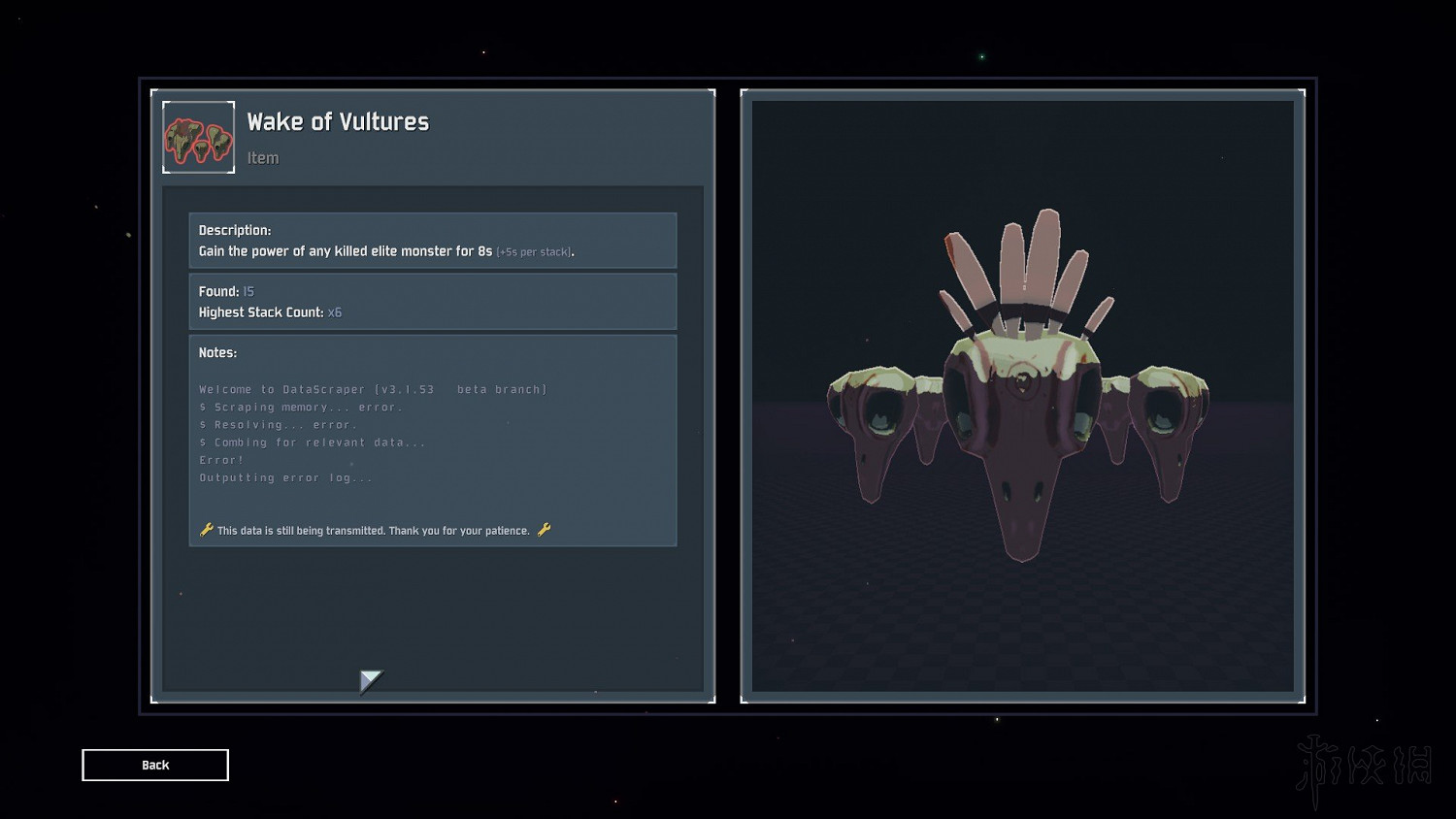Click the Wake of Vultures title
Image resolution: width=1456 pixels, height=819 pixels.
tap(338, 122)
